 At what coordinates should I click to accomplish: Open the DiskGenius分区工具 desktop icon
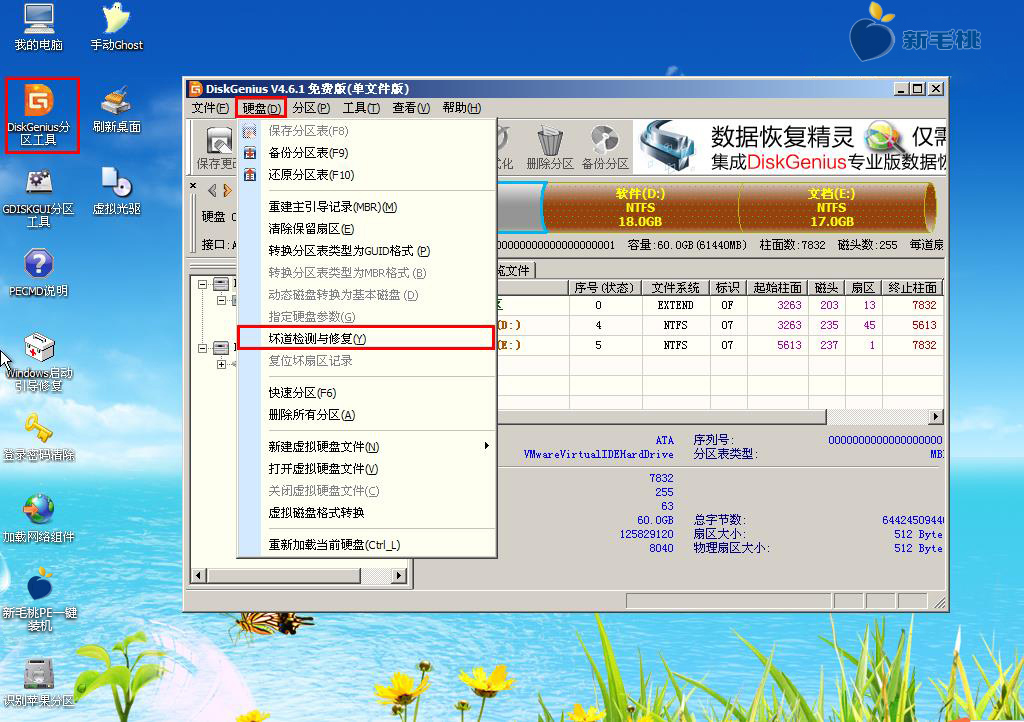coord(39,116)
